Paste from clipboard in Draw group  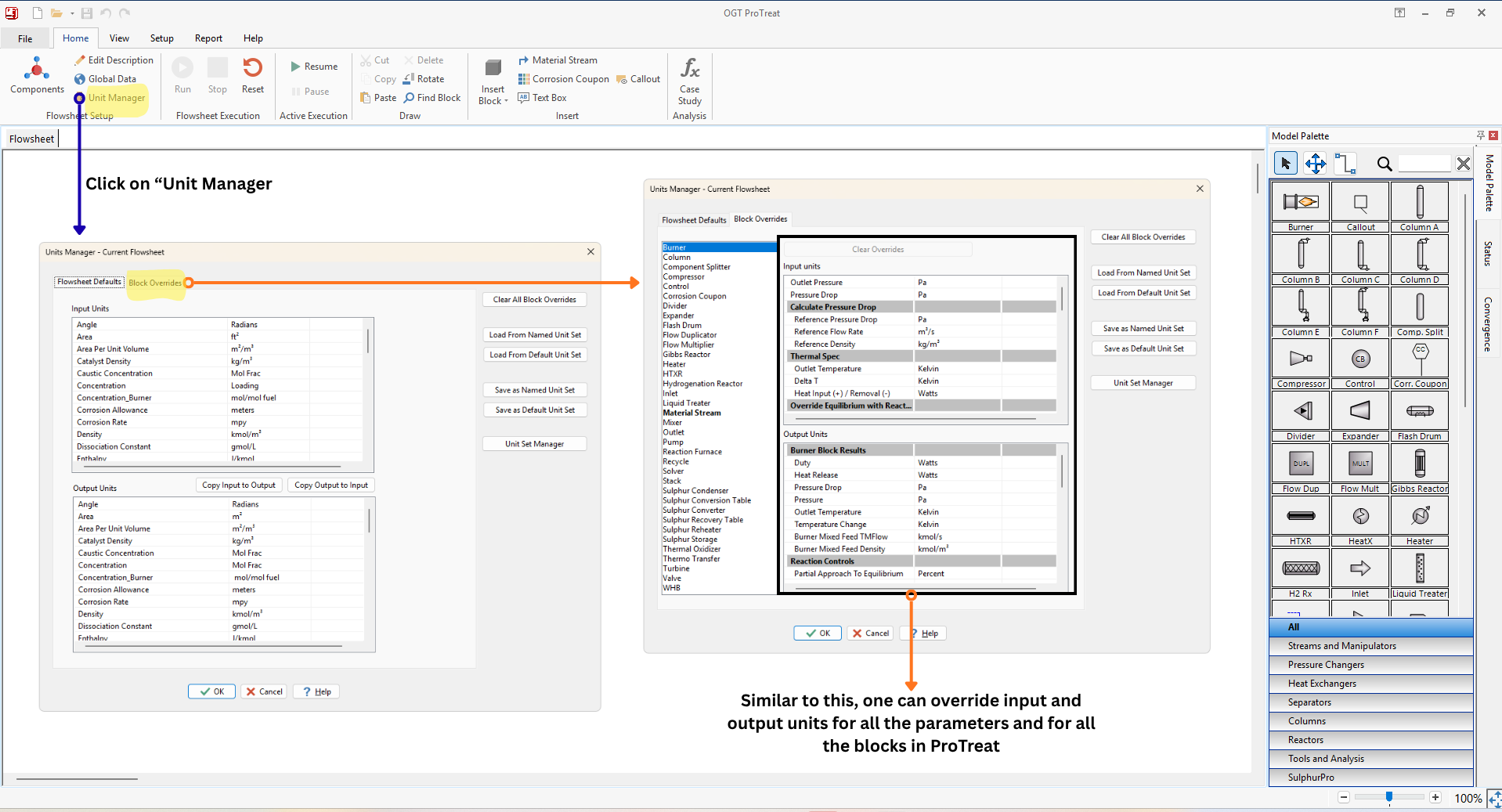378,98
